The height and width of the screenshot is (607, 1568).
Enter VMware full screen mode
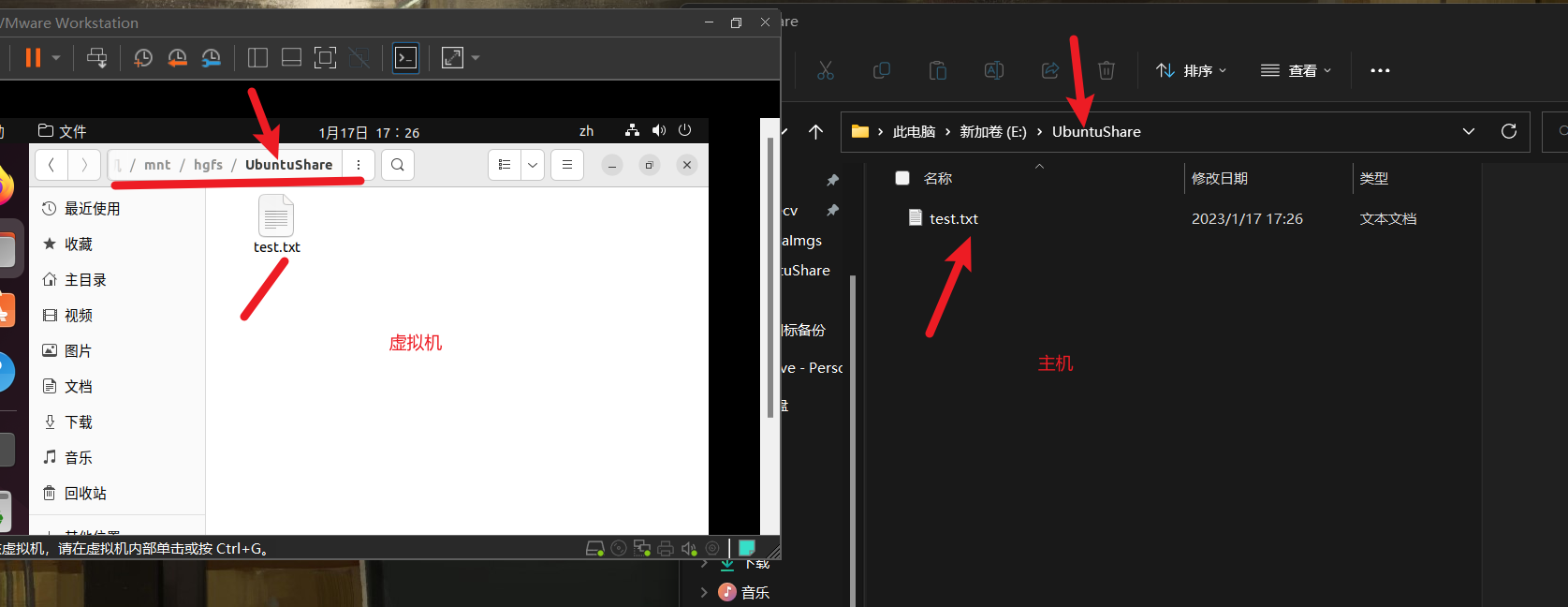325,58
